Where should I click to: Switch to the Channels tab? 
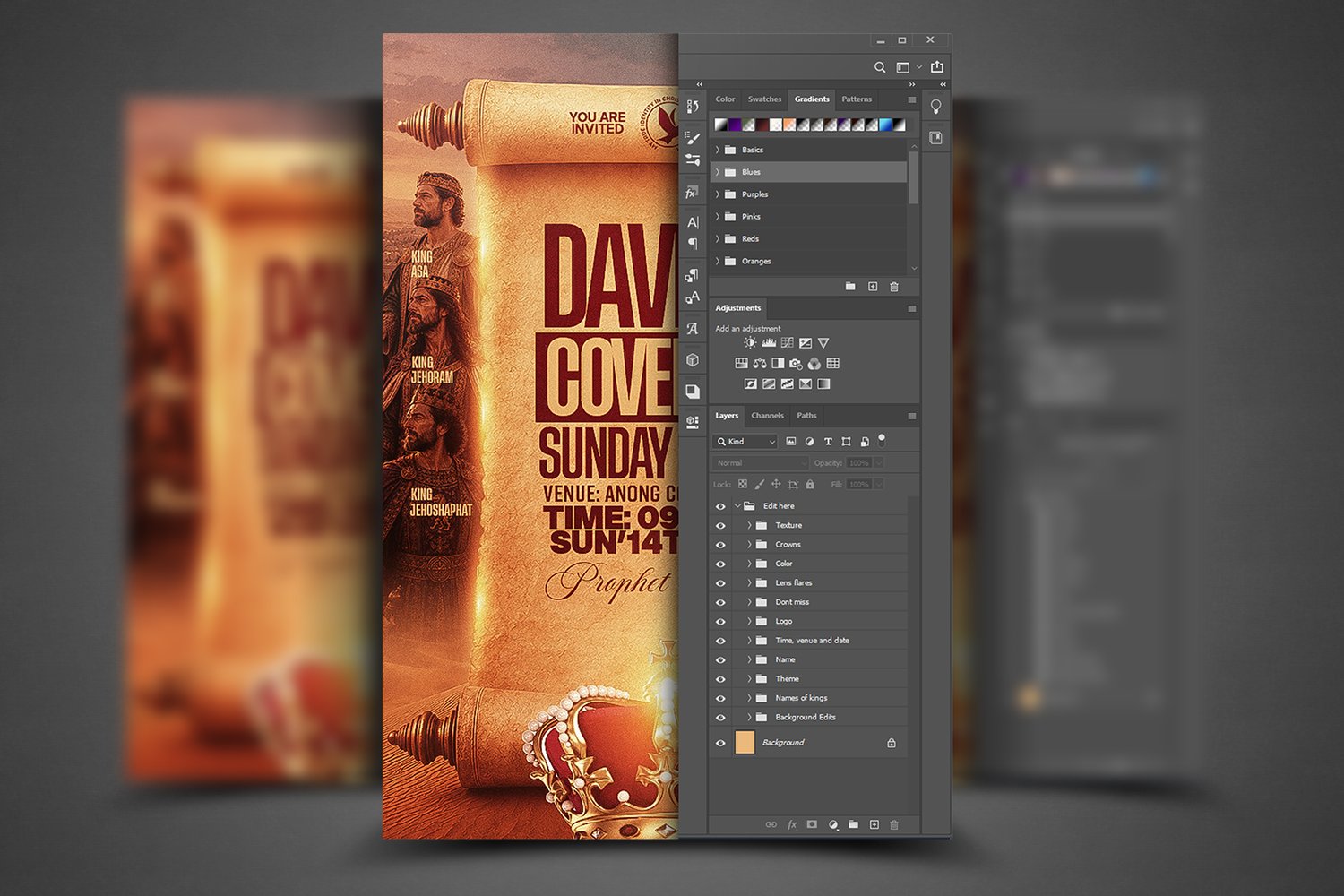[x=767, y=416]
